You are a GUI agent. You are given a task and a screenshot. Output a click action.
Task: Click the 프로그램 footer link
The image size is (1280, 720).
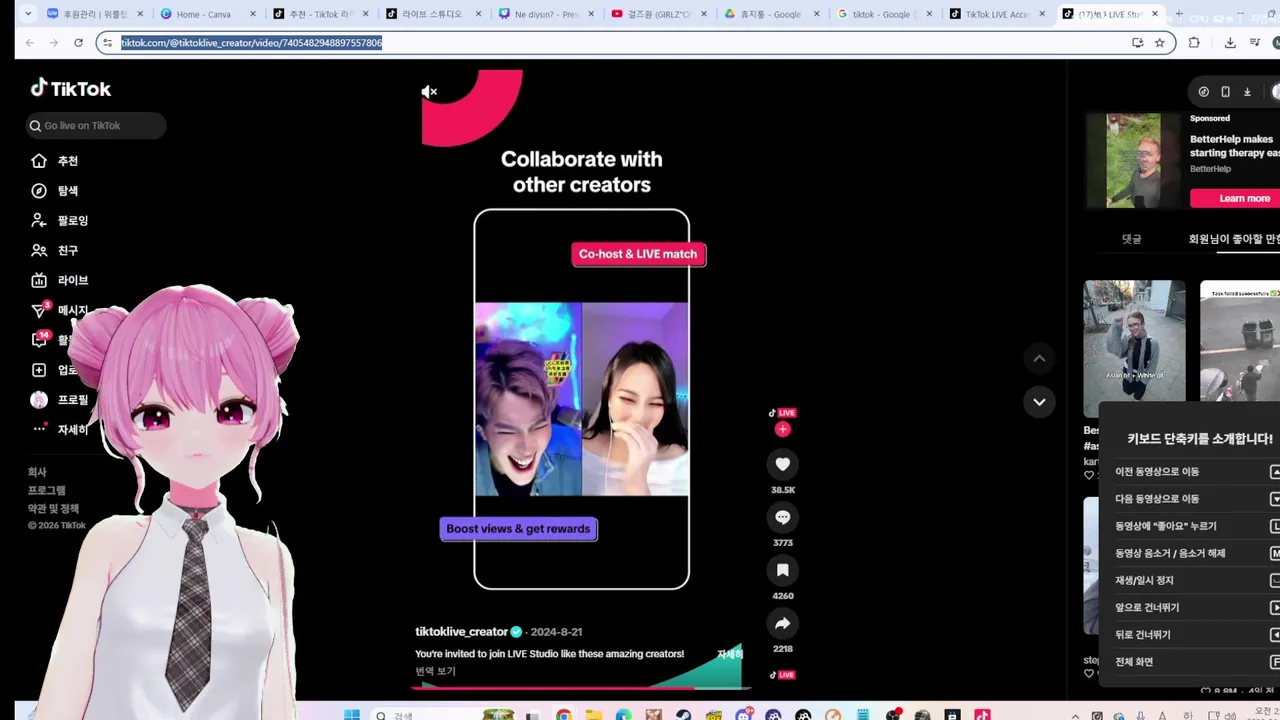46,490
